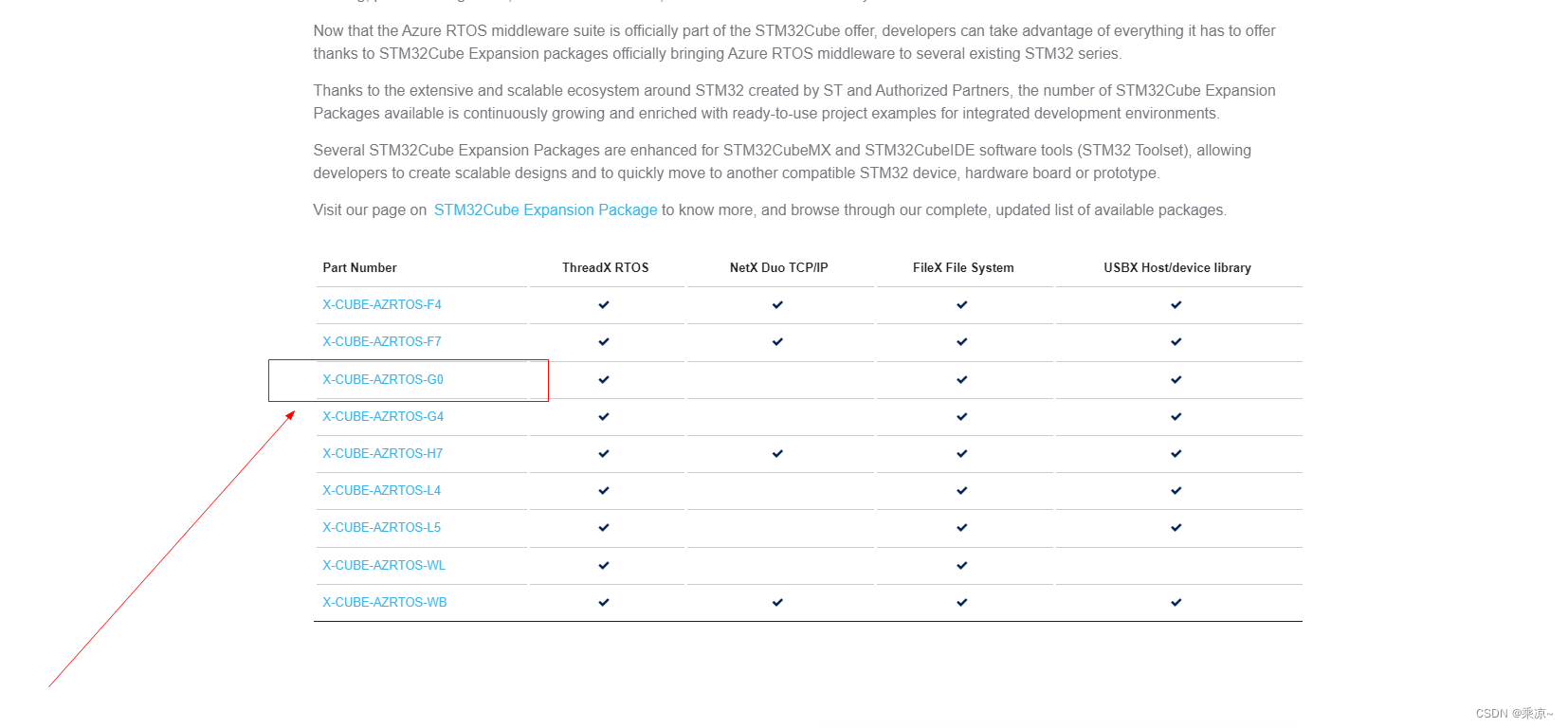1568x728 pixels.
Task: Open the X-CUBE-AZRTOS-L4 part link
Action: click(382, 490)
